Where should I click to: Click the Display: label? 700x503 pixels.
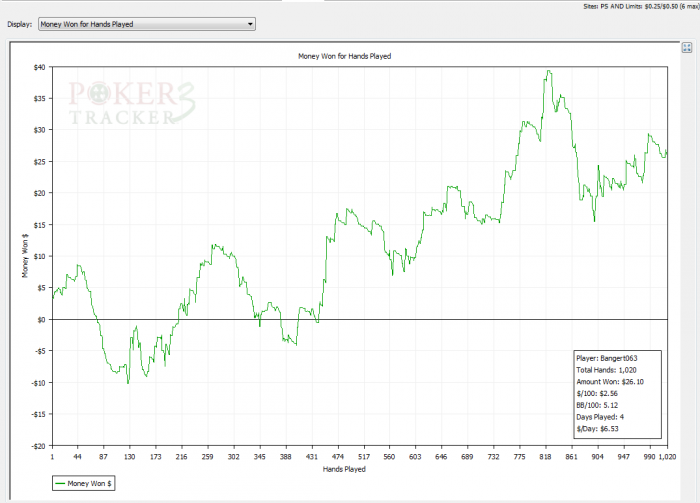(x=20, y=24)
